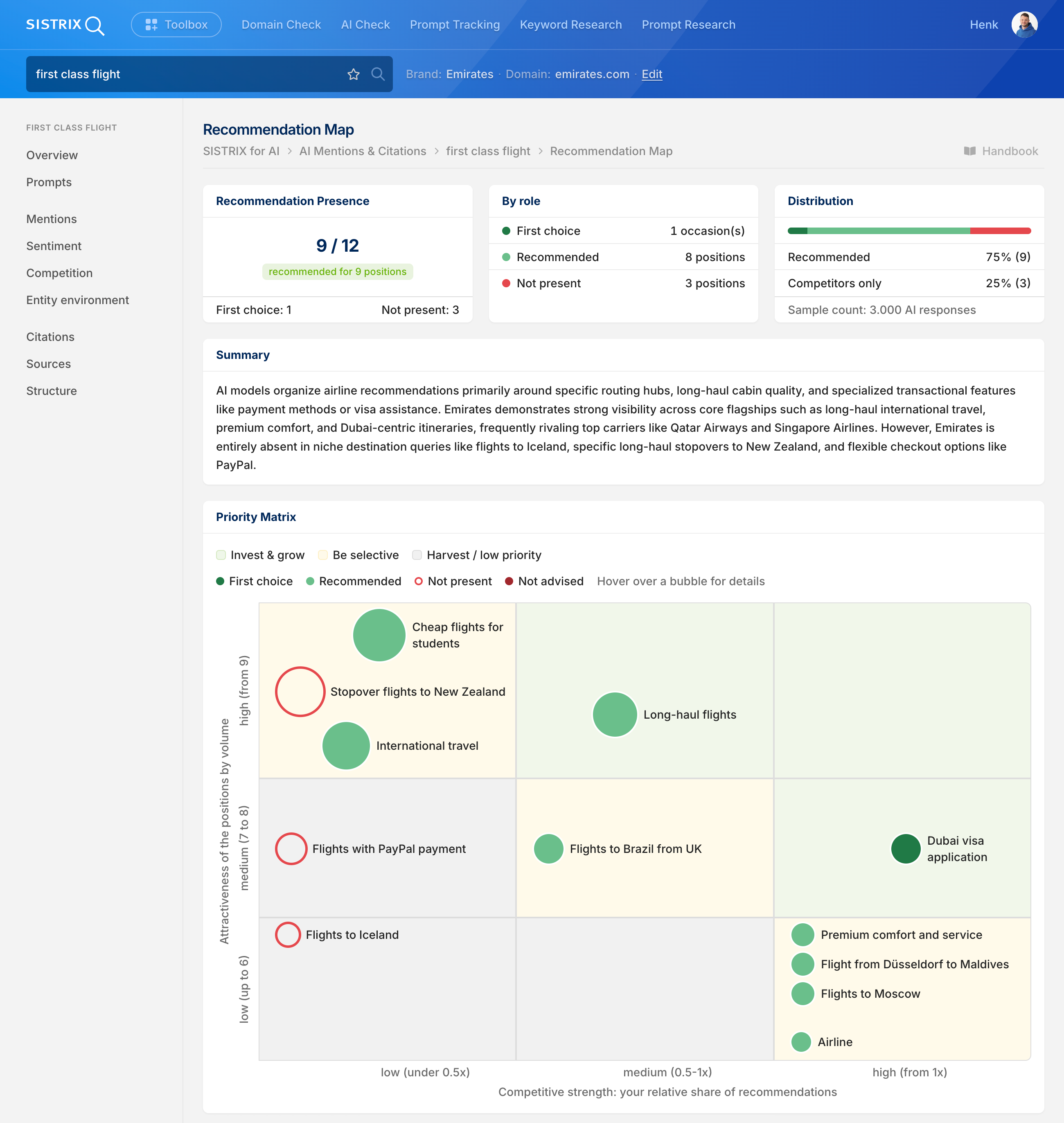Click the '8 positions' value in By role
This screenshot has height=1123, width=1064.
point(715,257)
